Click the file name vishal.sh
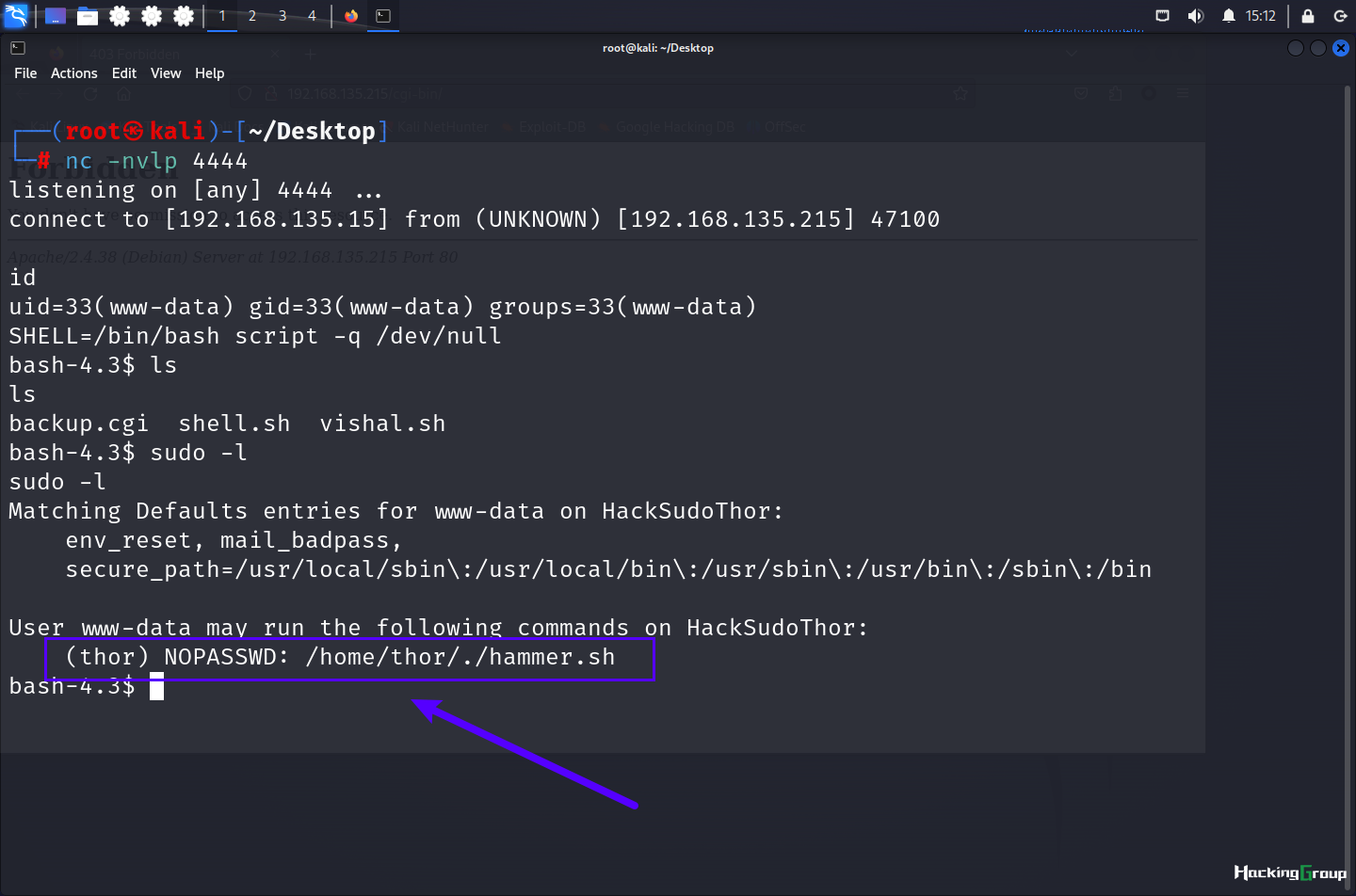This screenshot has height=896, width=1356. (382, 424)
